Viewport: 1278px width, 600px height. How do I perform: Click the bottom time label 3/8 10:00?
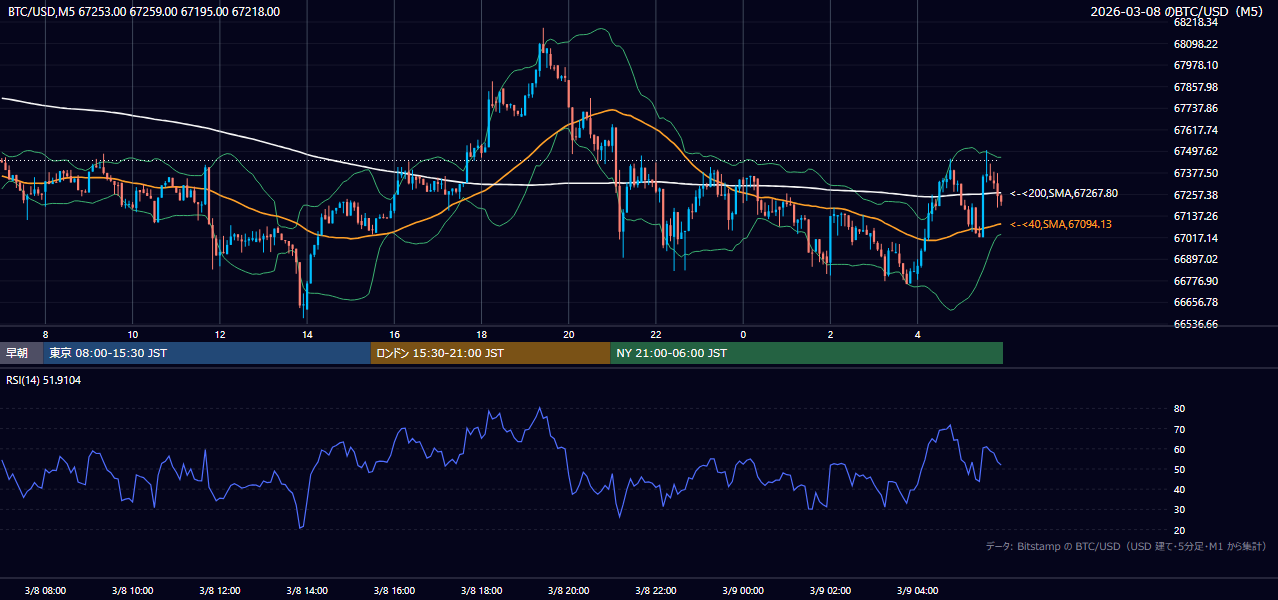(x=133, y=590)
